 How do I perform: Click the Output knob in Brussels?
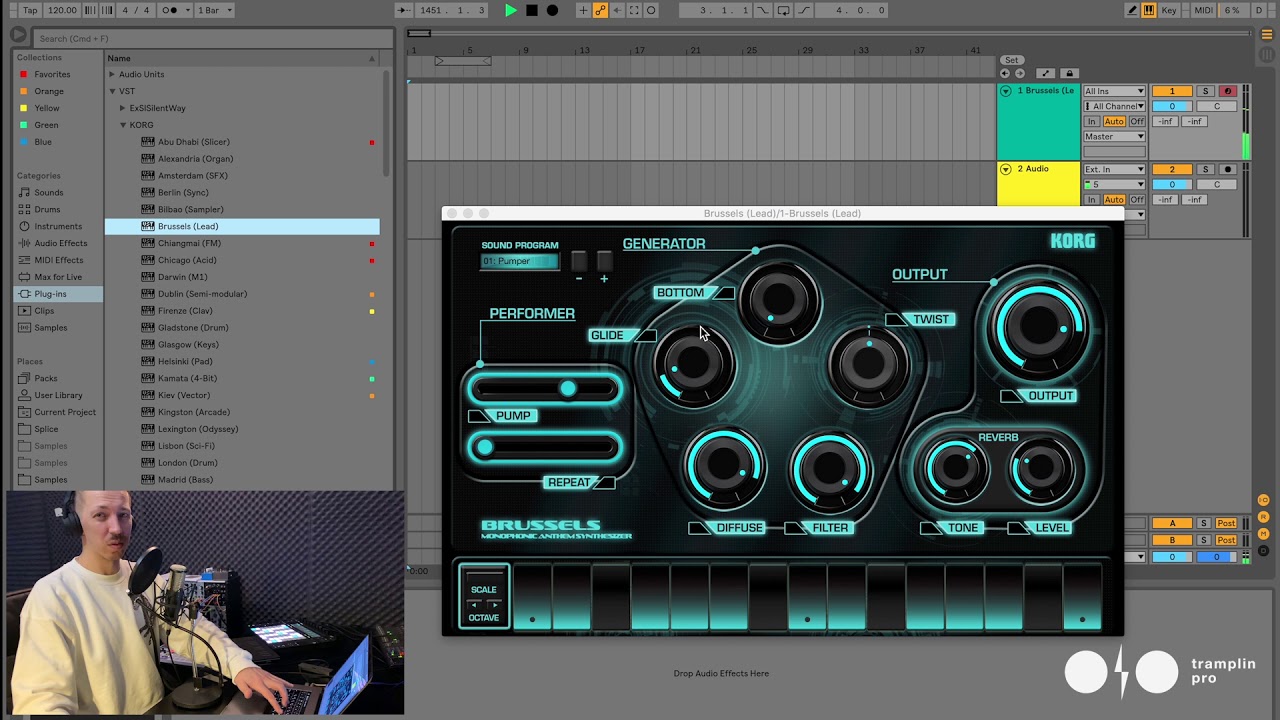[x=1038, y=327]
